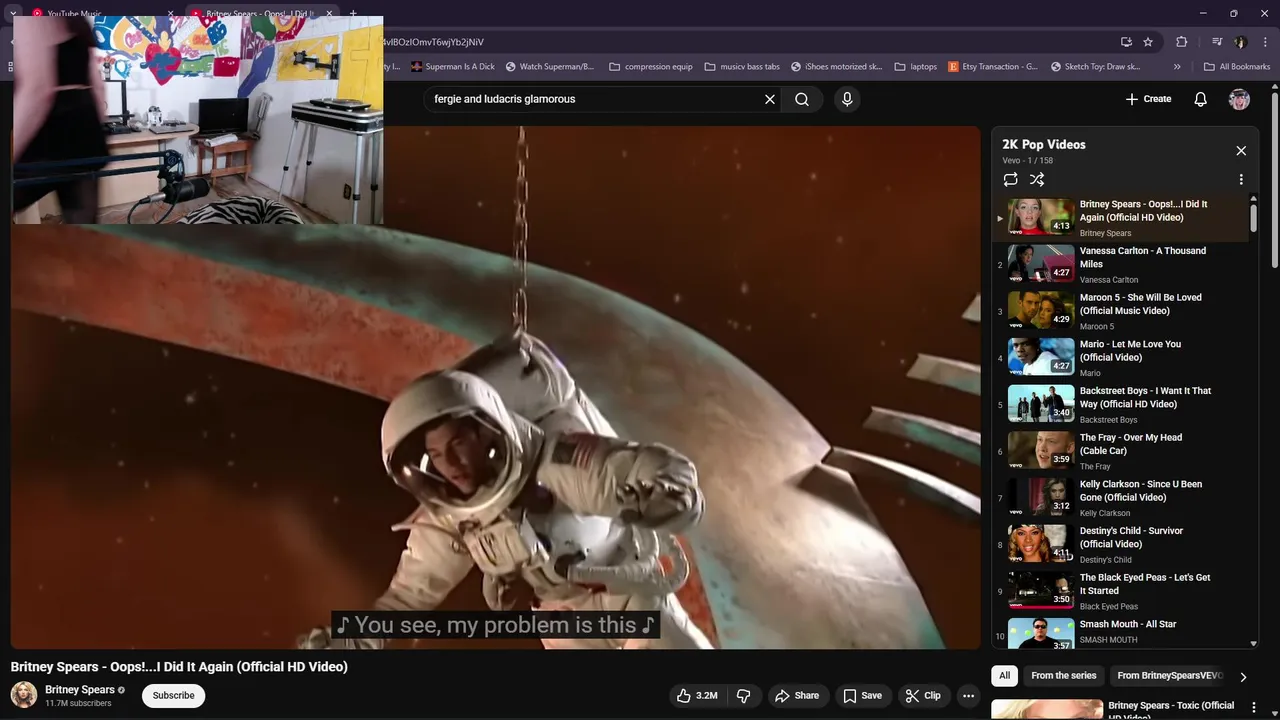Open Sketch Toy bookmark
1280x720 pixels.
click(x=1096, y=67)
